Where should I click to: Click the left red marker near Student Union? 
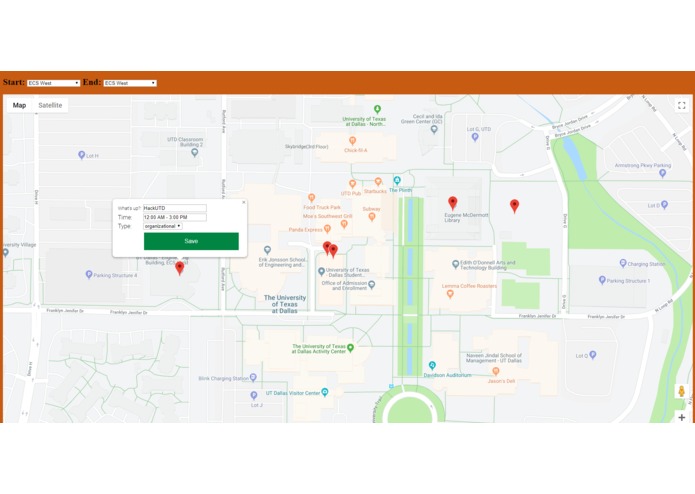point(327,248)
